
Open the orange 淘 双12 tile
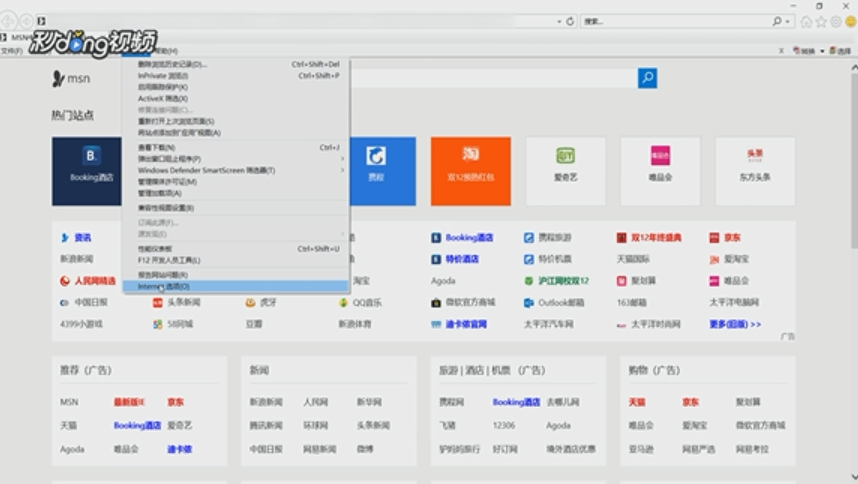tap(471, 171)
